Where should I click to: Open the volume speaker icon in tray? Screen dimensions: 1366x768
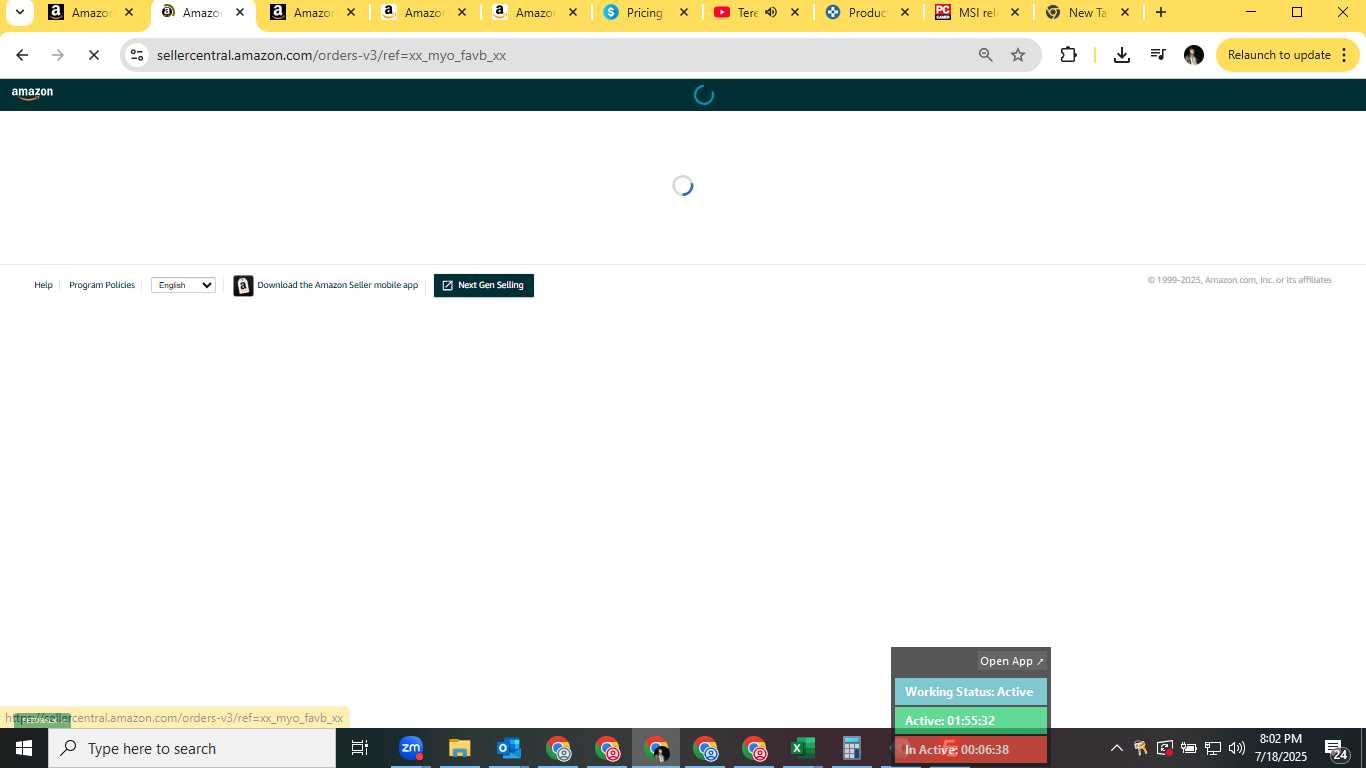(x=1237, y=748)
